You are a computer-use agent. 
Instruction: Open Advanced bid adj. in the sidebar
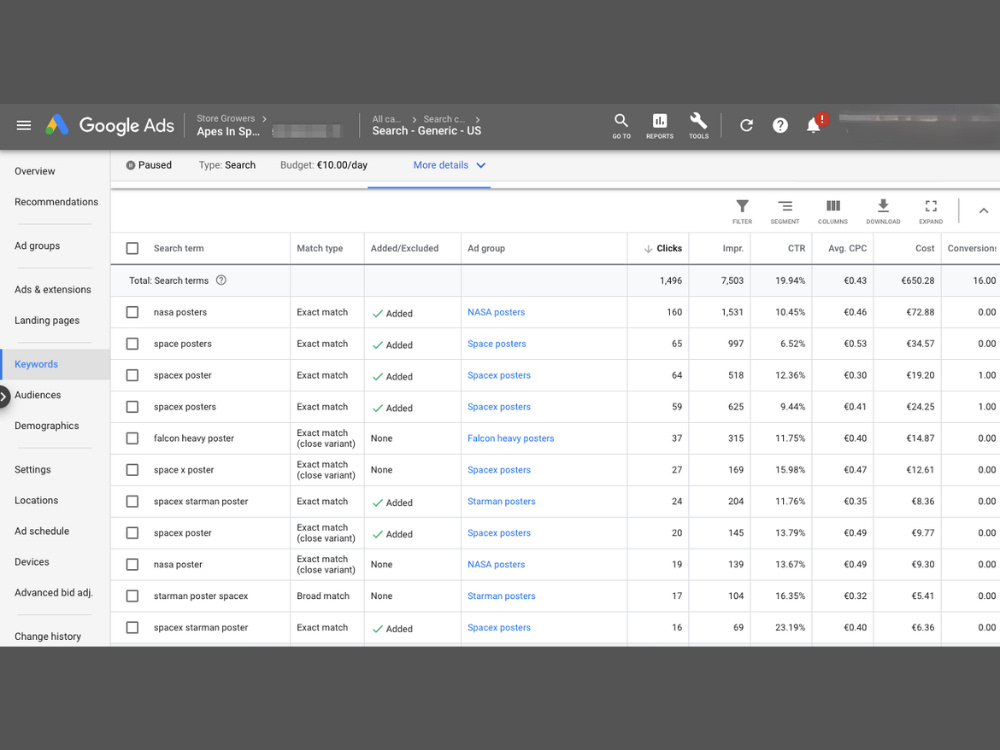pyautogui.click(x=54, y=592)
